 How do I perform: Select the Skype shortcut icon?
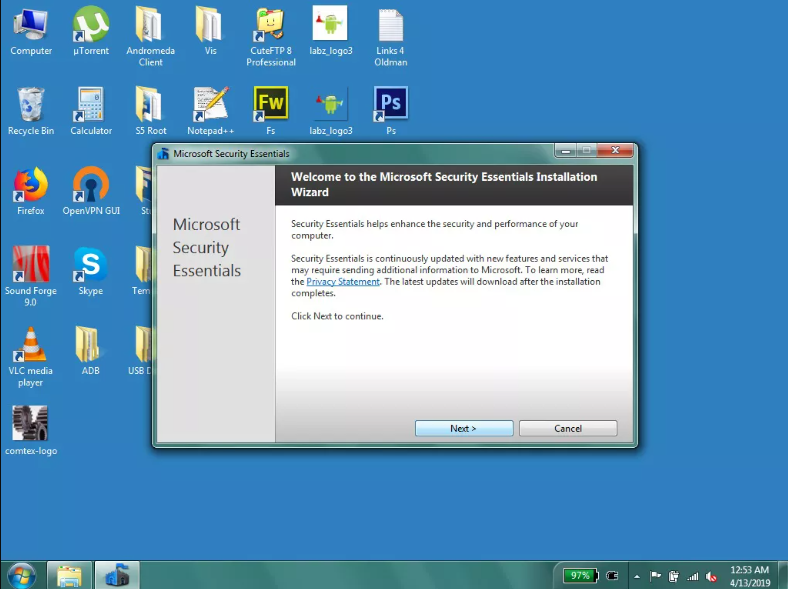[x=90, y=272]
